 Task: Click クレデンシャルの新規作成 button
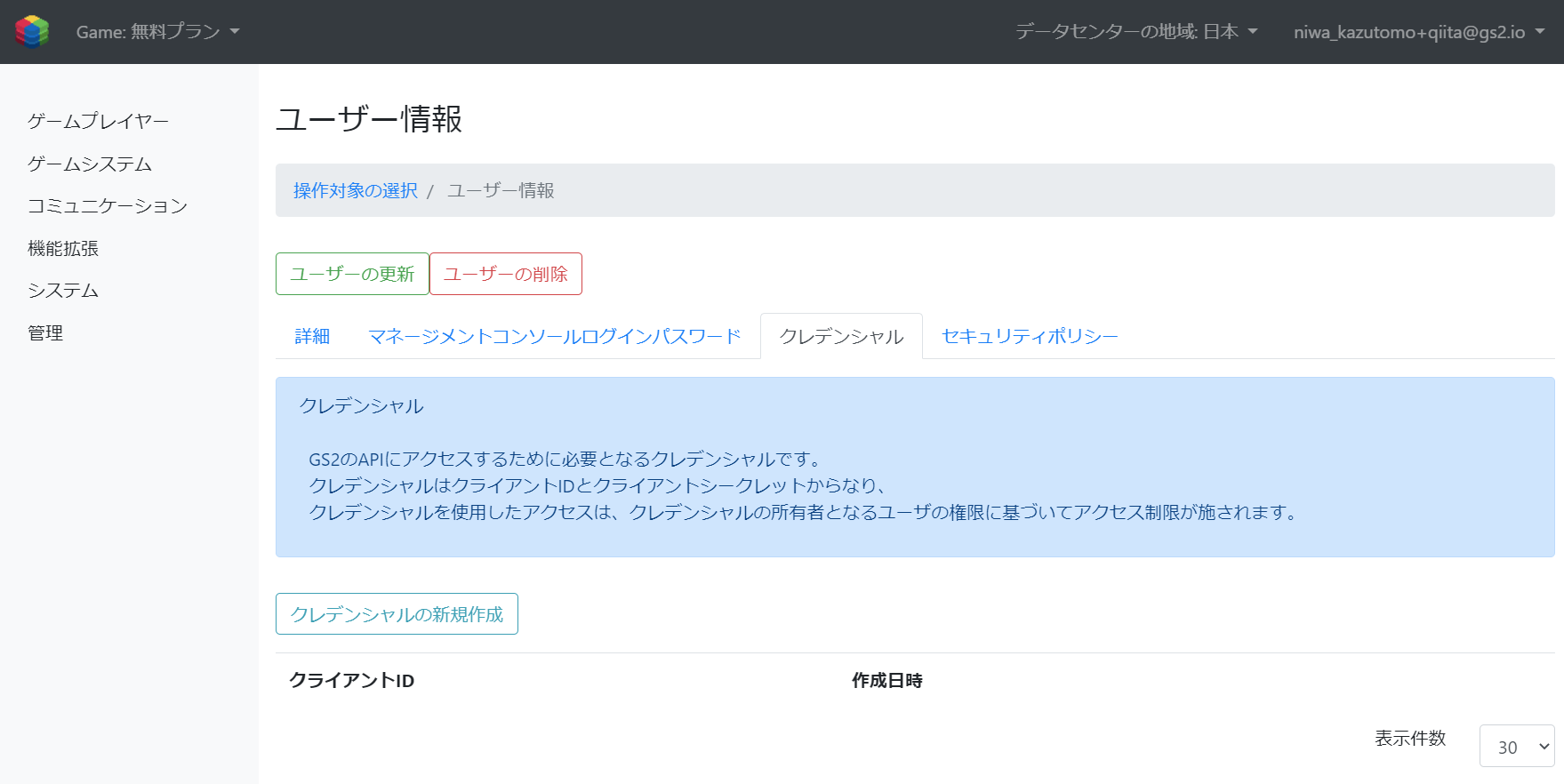tap(397, 614)
